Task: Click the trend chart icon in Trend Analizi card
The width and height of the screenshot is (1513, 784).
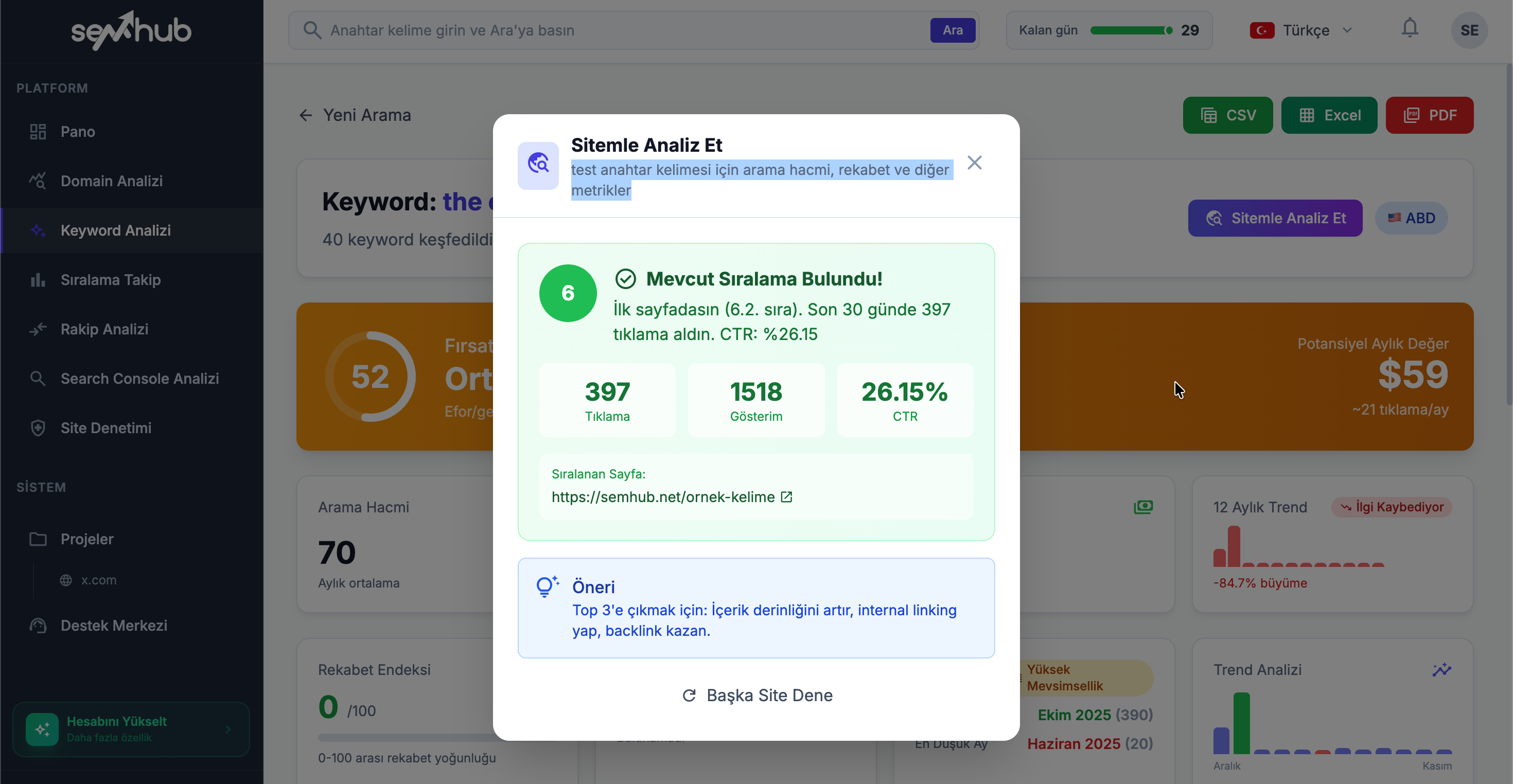Action: pyautogui.click(x=1441, y=669)
